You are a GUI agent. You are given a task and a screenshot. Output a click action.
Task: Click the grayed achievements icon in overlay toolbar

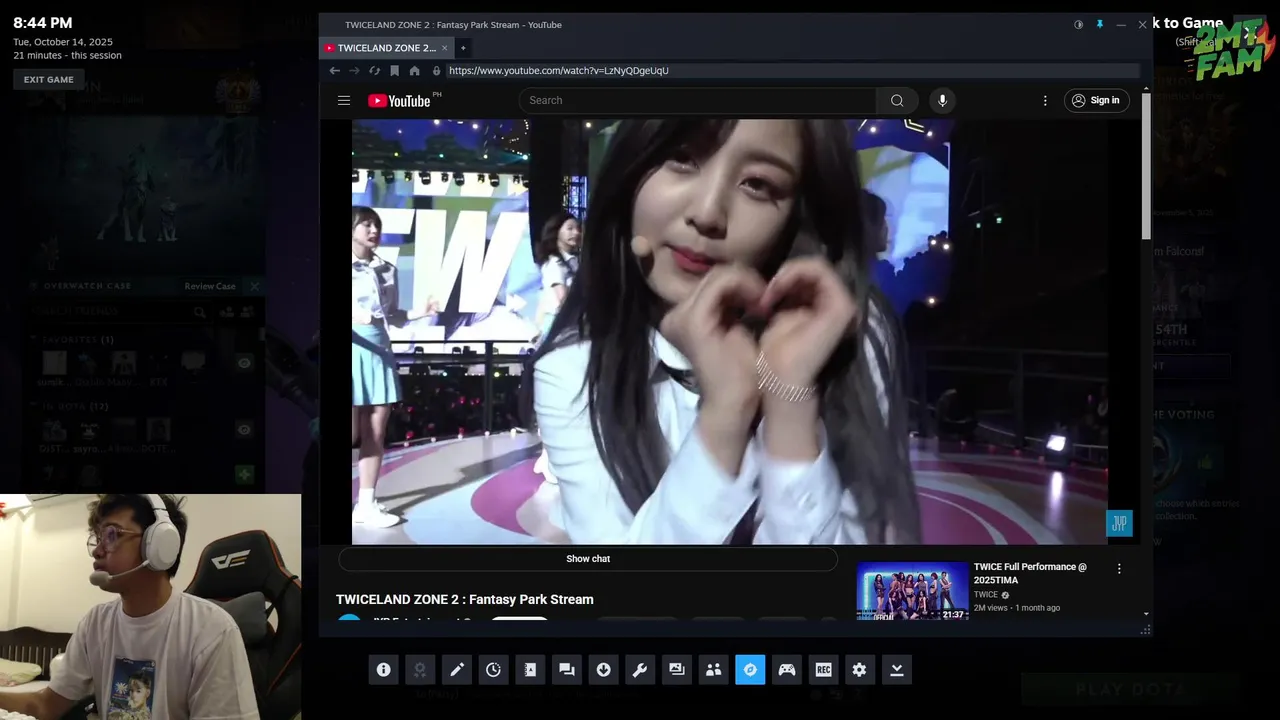[x=420, y=670]
